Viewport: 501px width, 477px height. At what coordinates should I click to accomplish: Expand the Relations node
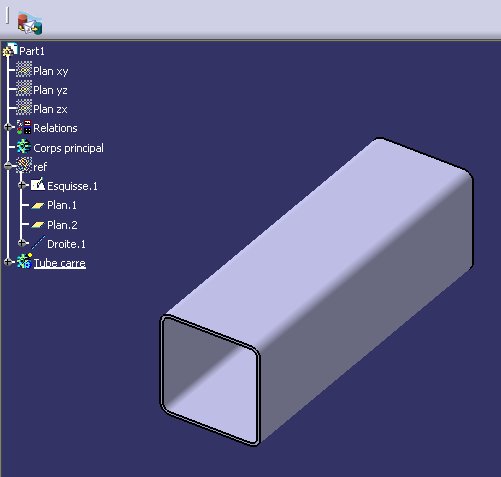[x=8, y=127]
